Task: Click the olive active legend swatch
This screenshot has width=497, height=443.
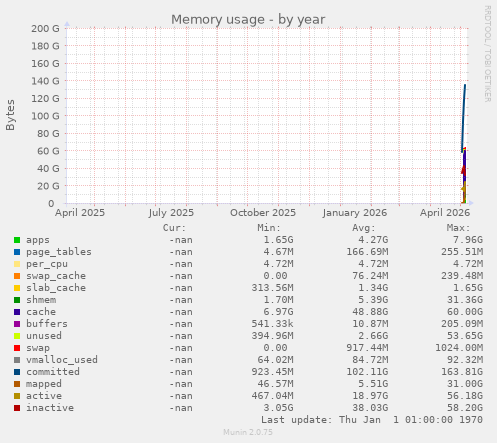Action: pyautogui.click(x=17, y=396)
